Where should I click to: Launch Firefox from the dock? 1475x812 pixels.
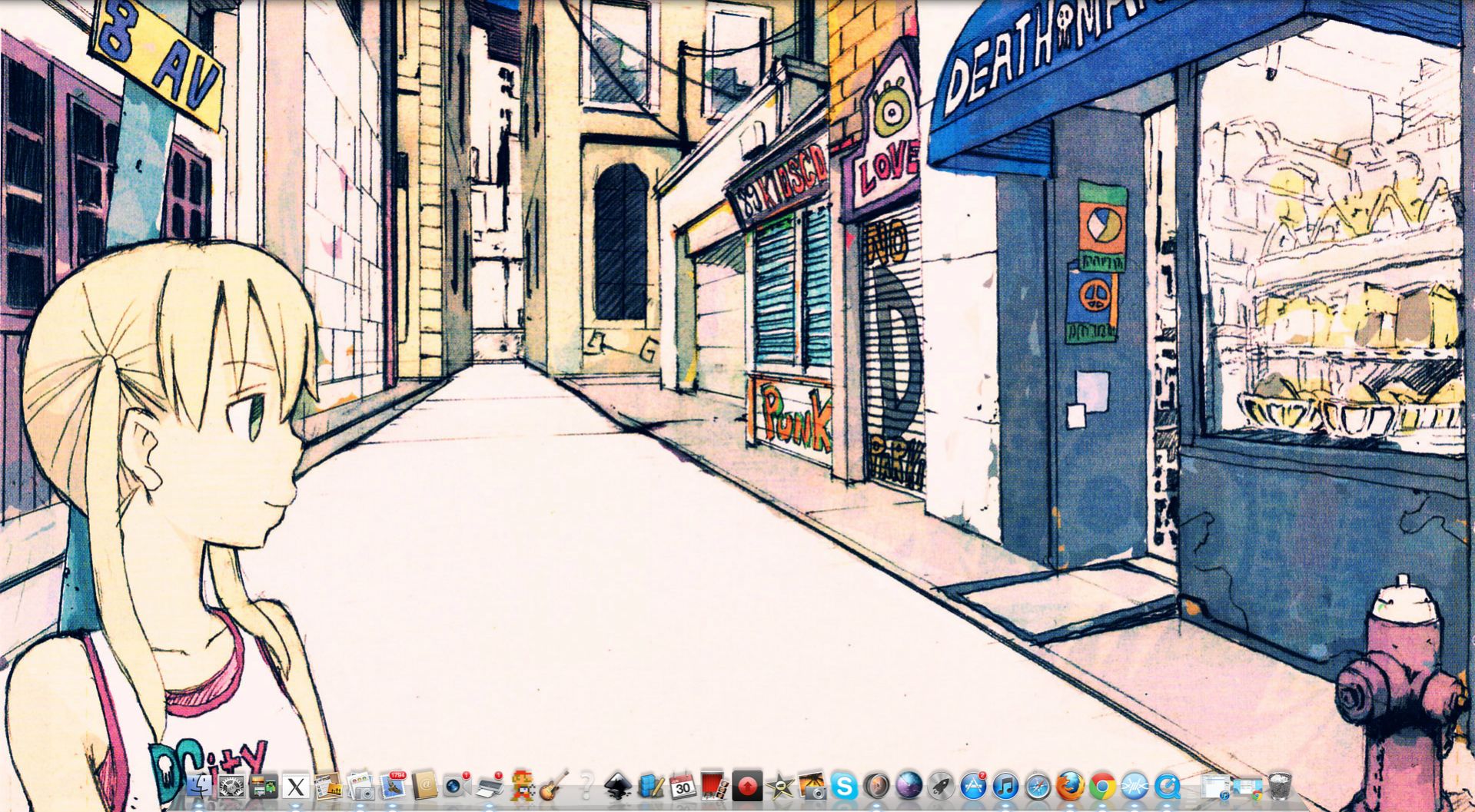[1070, 786]
